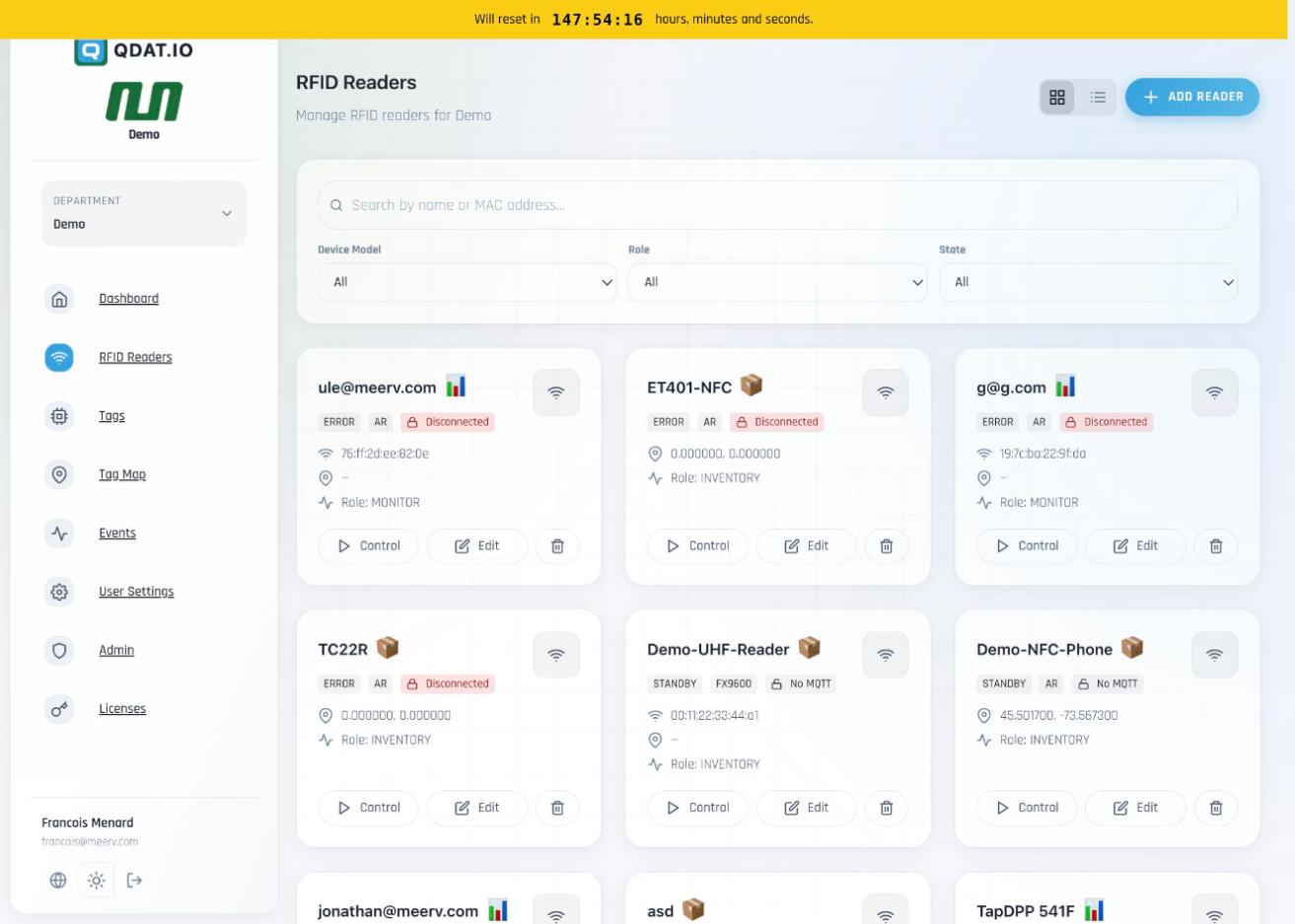Delete the Demo-NFC-Phone reader
1295x924 pixels.
(x=1216, y=808)
